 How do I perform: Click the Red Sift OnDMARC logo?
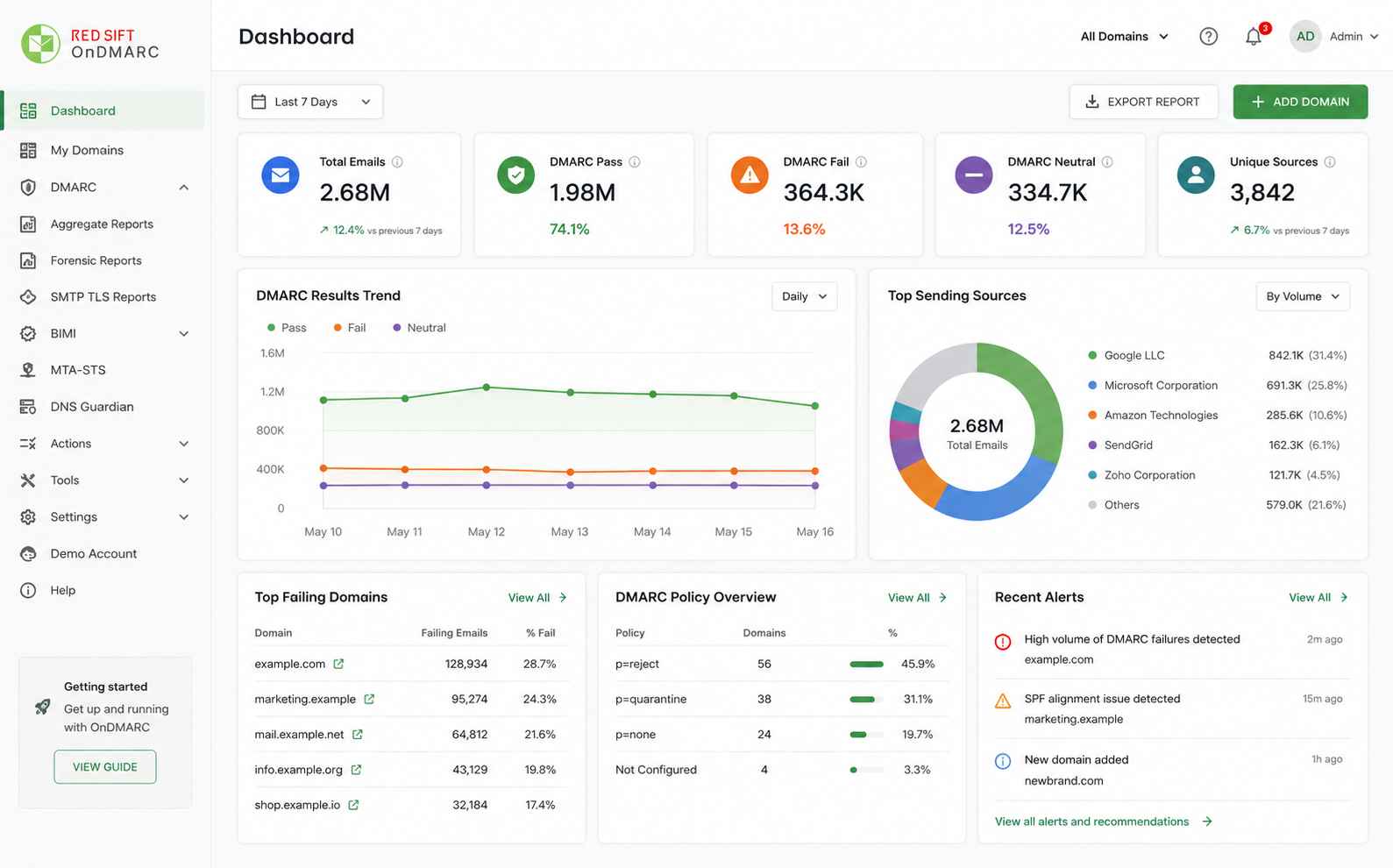pos(90,43)
